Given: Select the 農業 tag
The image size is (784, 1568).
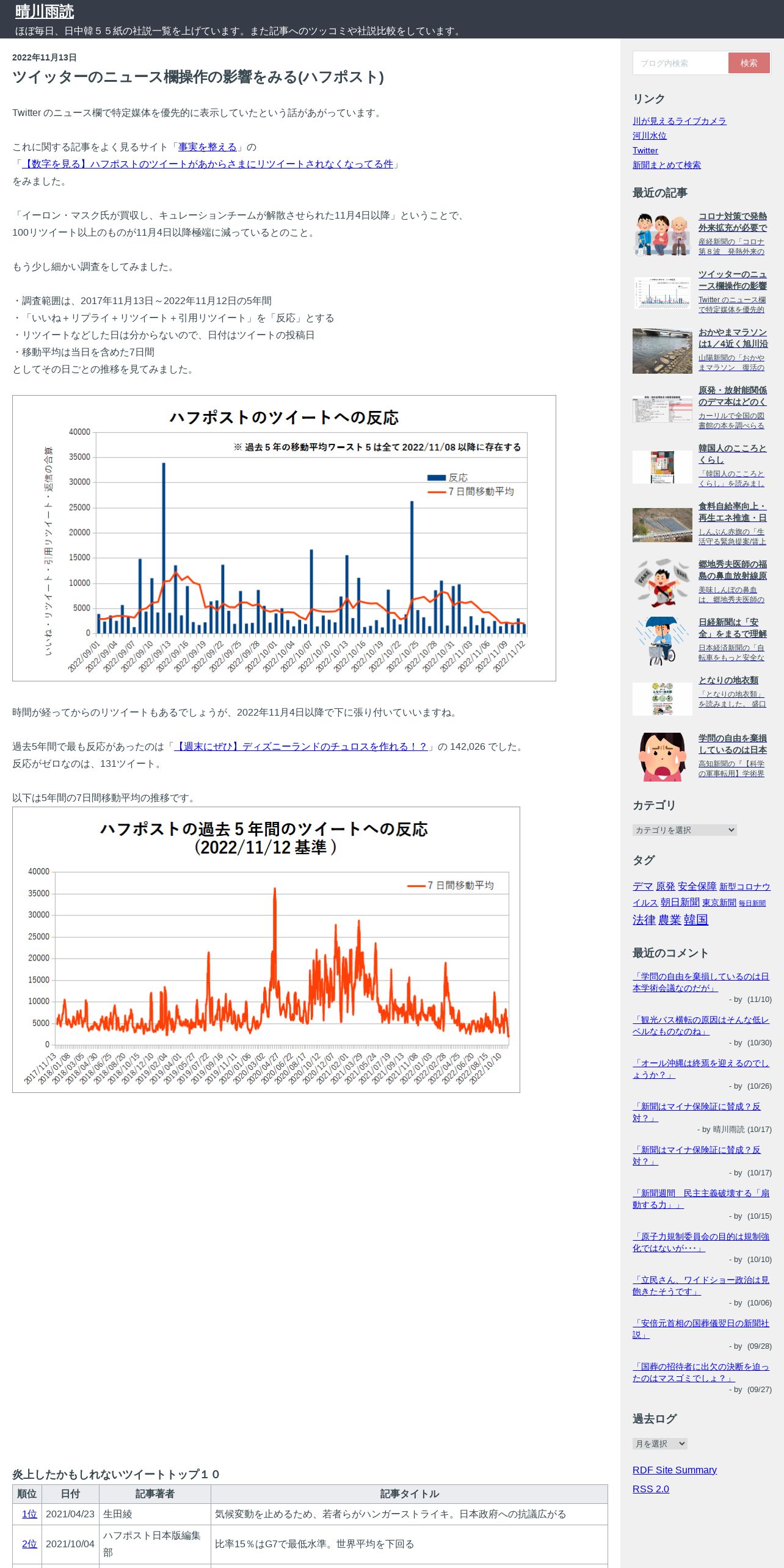Looking at the screenshot, I should pyautogui.click(x=669, y=920).
